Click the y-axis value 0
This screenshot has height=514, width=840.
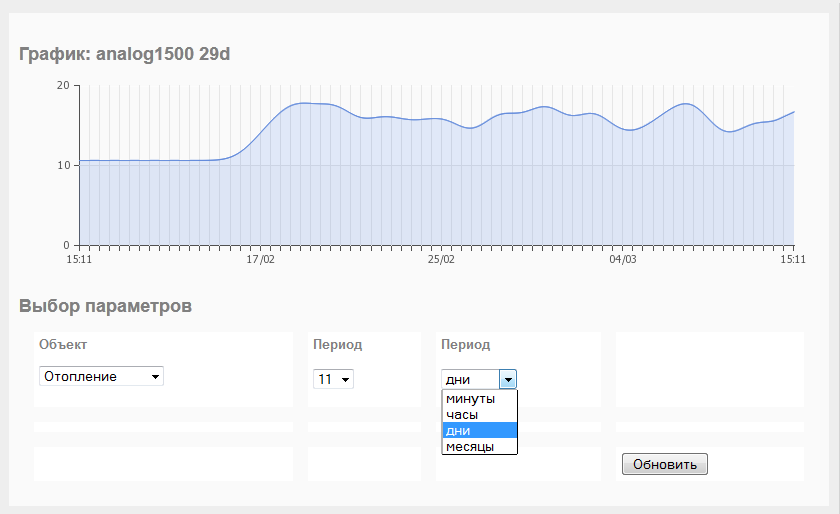(66, 245)
